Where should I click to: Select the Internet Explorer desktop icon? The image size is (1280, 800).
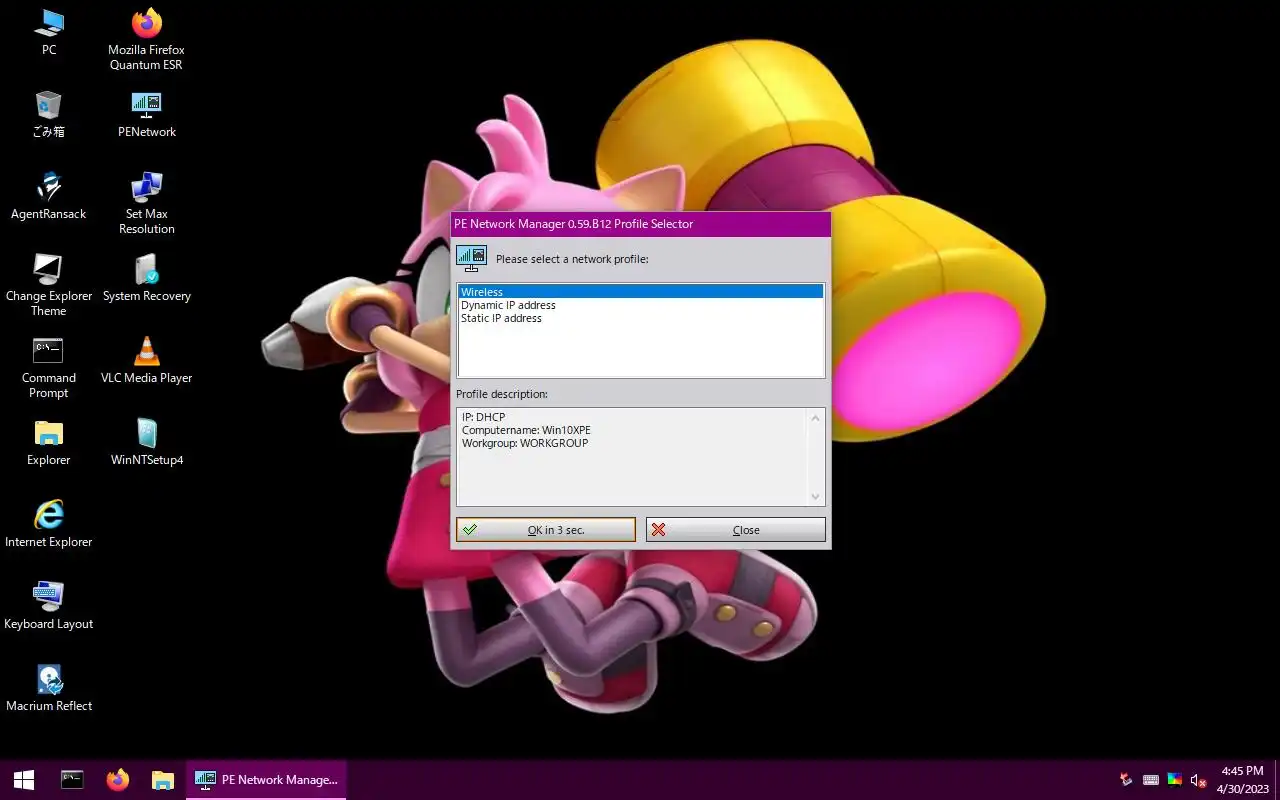[48, 523]
